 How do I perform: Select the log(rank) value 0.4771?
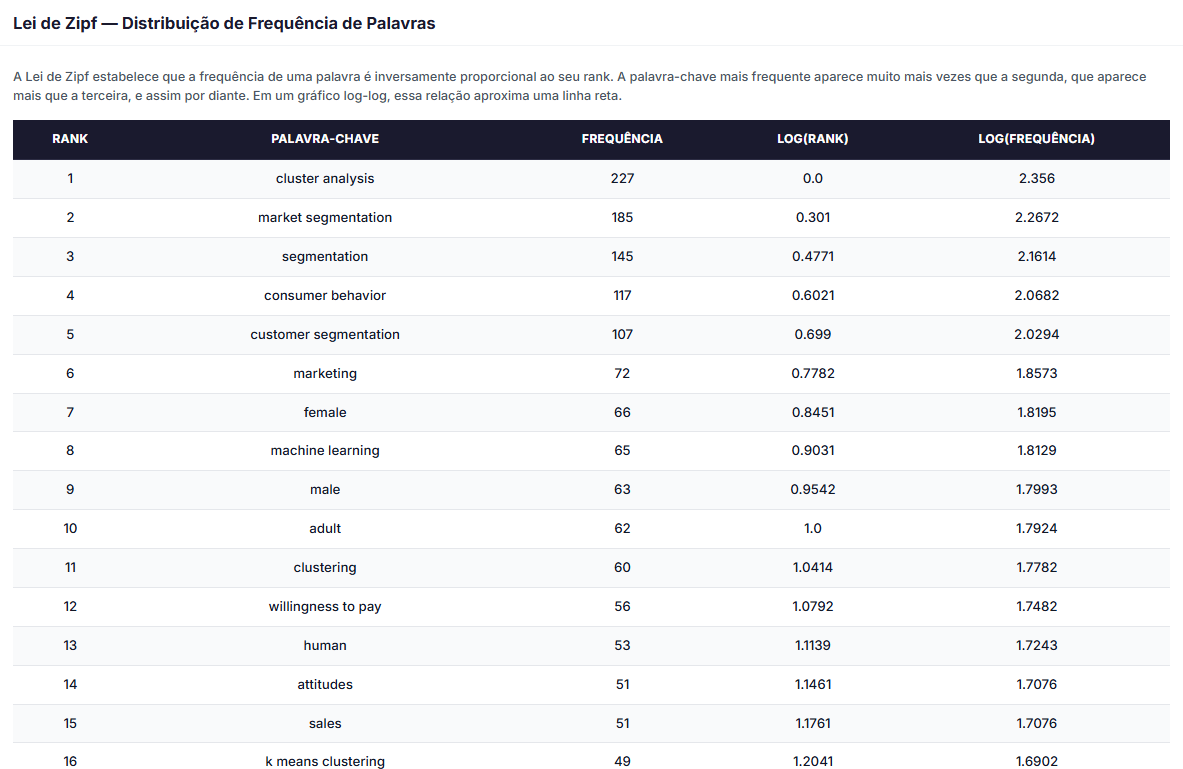[x=812, y=257]
